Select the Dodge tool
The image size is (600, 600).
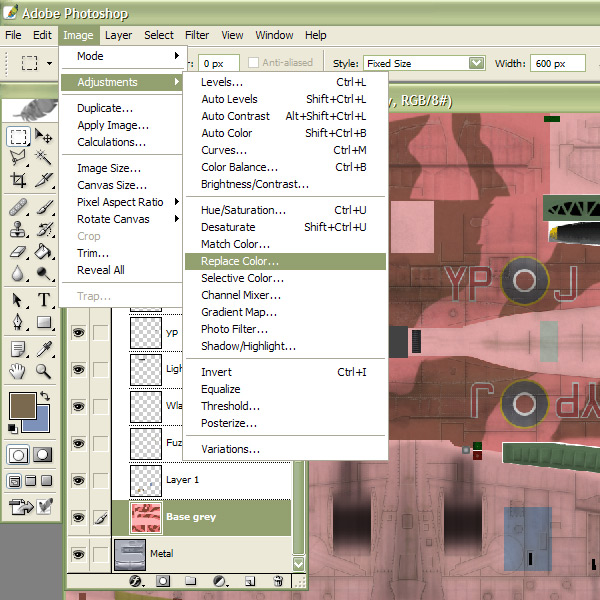43,273
